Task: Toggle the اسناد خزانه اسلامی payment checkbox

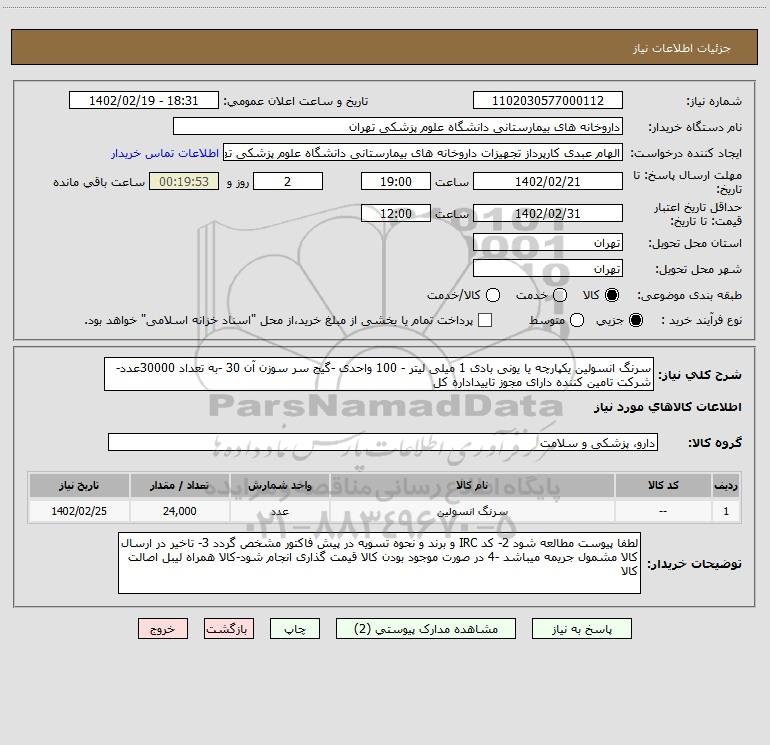Action: (x=485, y=320)
